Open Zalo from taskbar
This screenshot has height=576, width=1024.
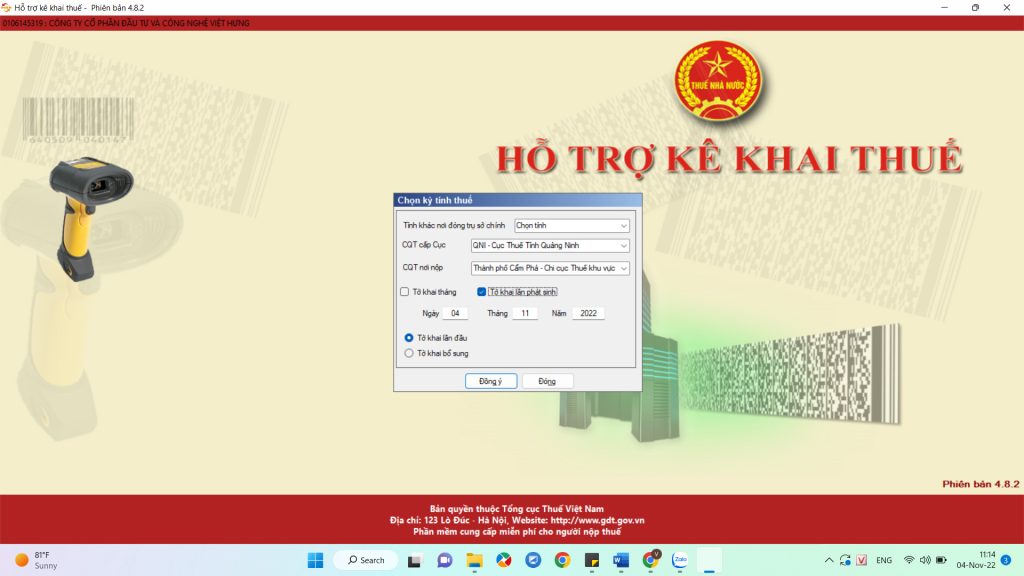coord(680,560)
